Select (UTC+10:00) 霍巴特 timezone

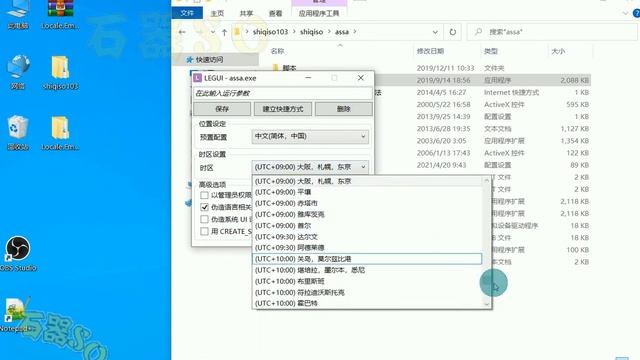(367, 303)
